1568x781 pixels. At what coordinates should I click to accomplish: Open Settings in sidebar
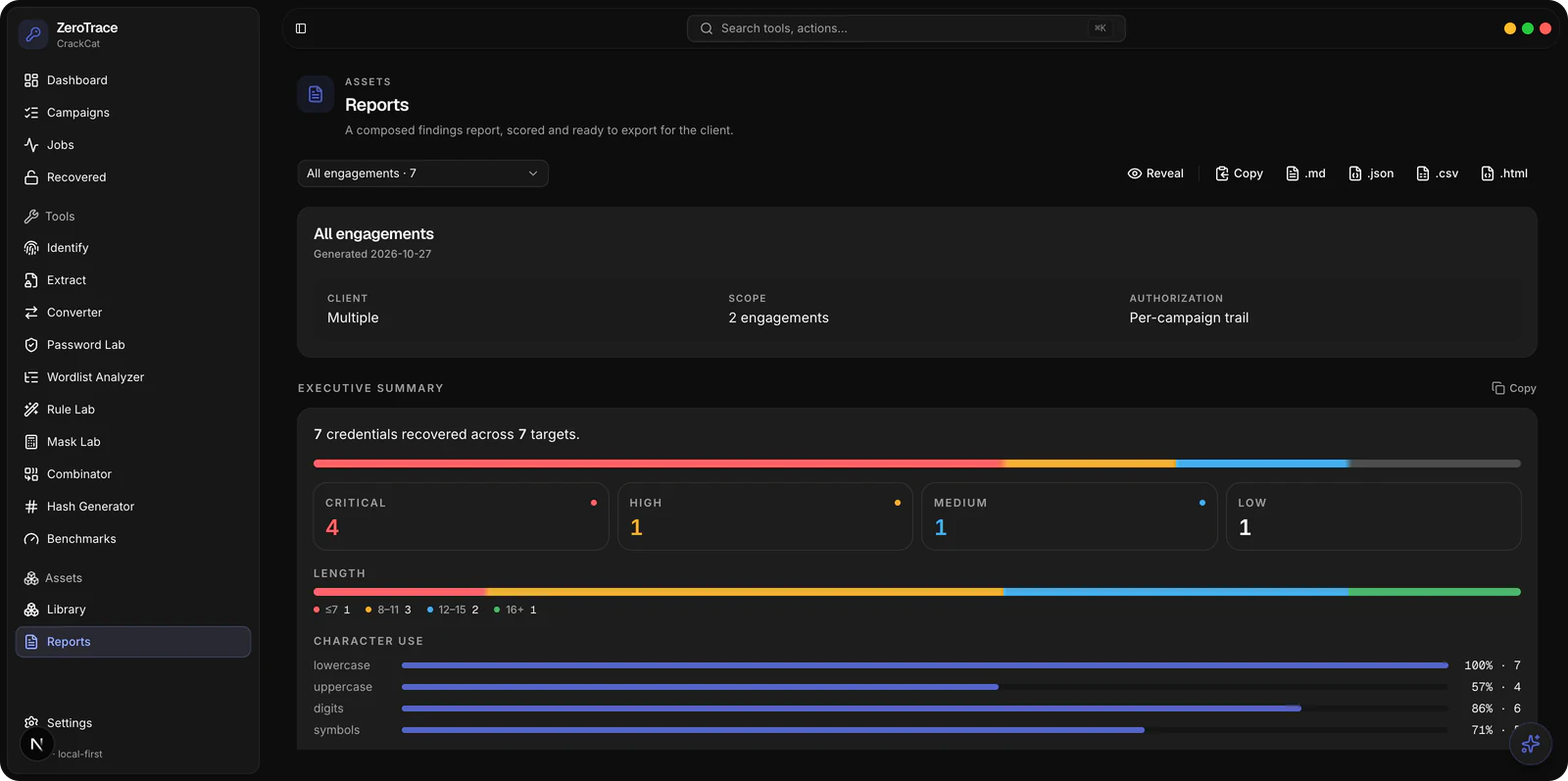(133, 723)
